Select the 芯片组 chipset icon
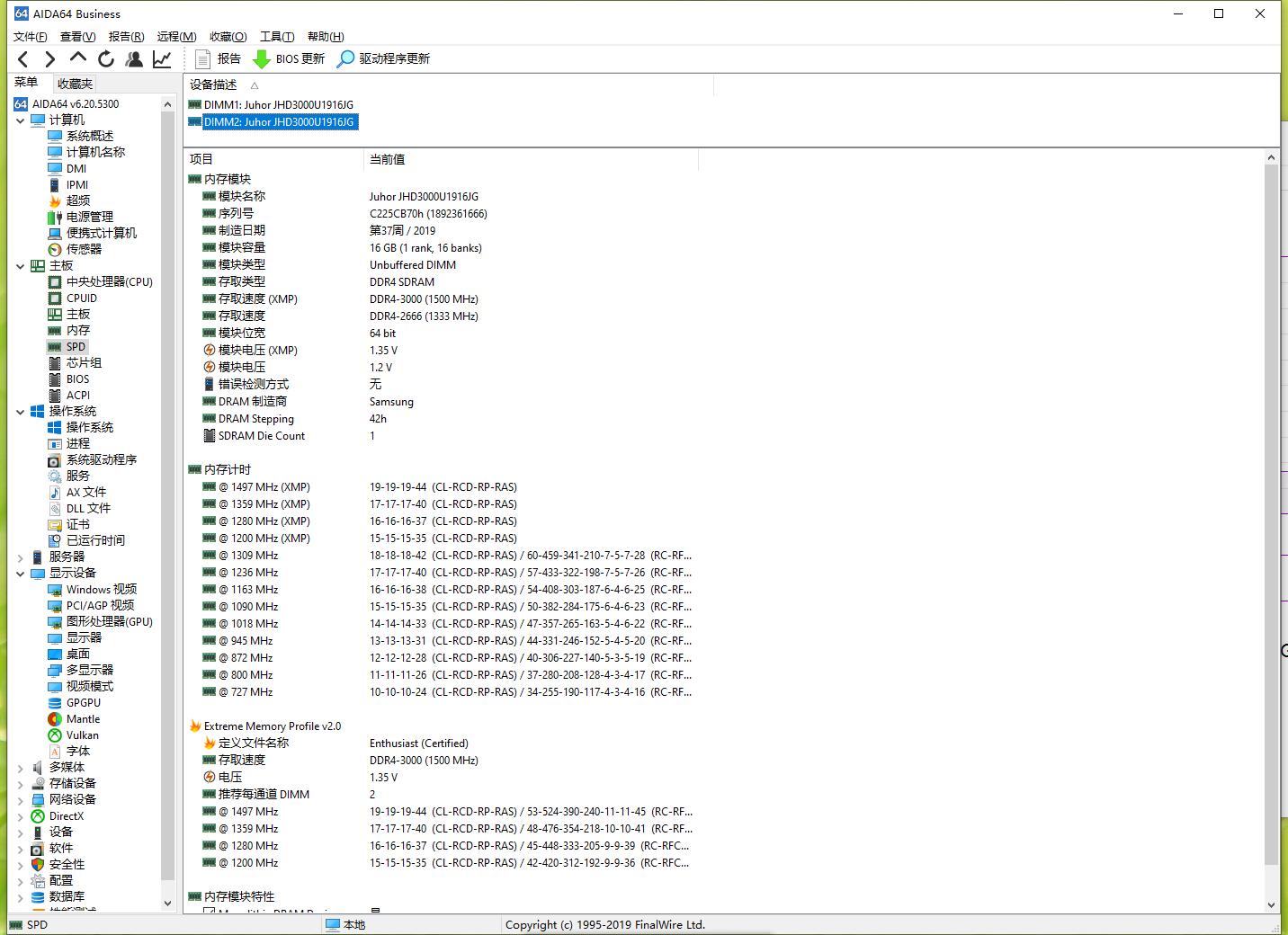 pyautogui.click(x=55, y=363)
